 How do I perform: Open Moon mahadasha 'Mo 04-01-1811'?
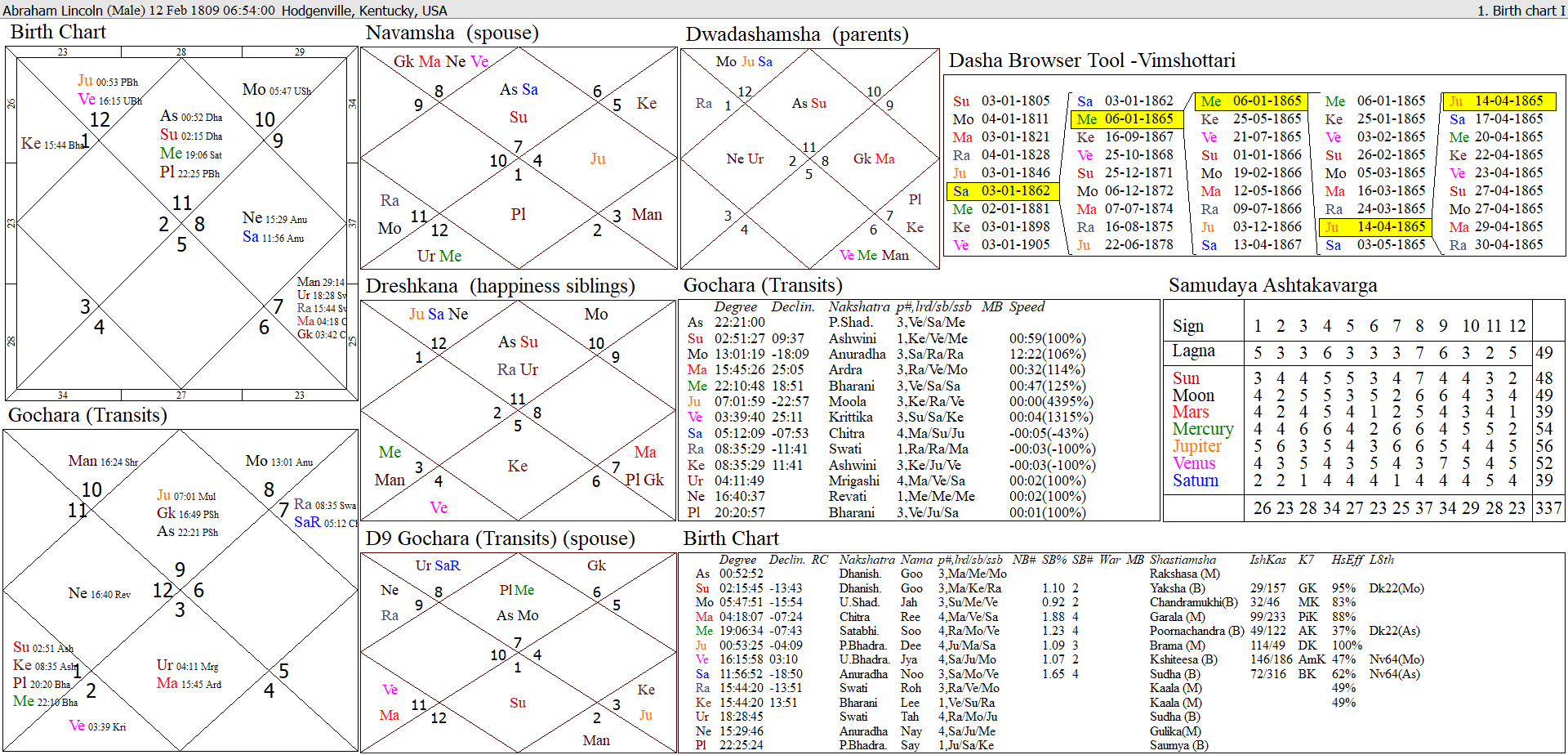[x=1001, y=119]
